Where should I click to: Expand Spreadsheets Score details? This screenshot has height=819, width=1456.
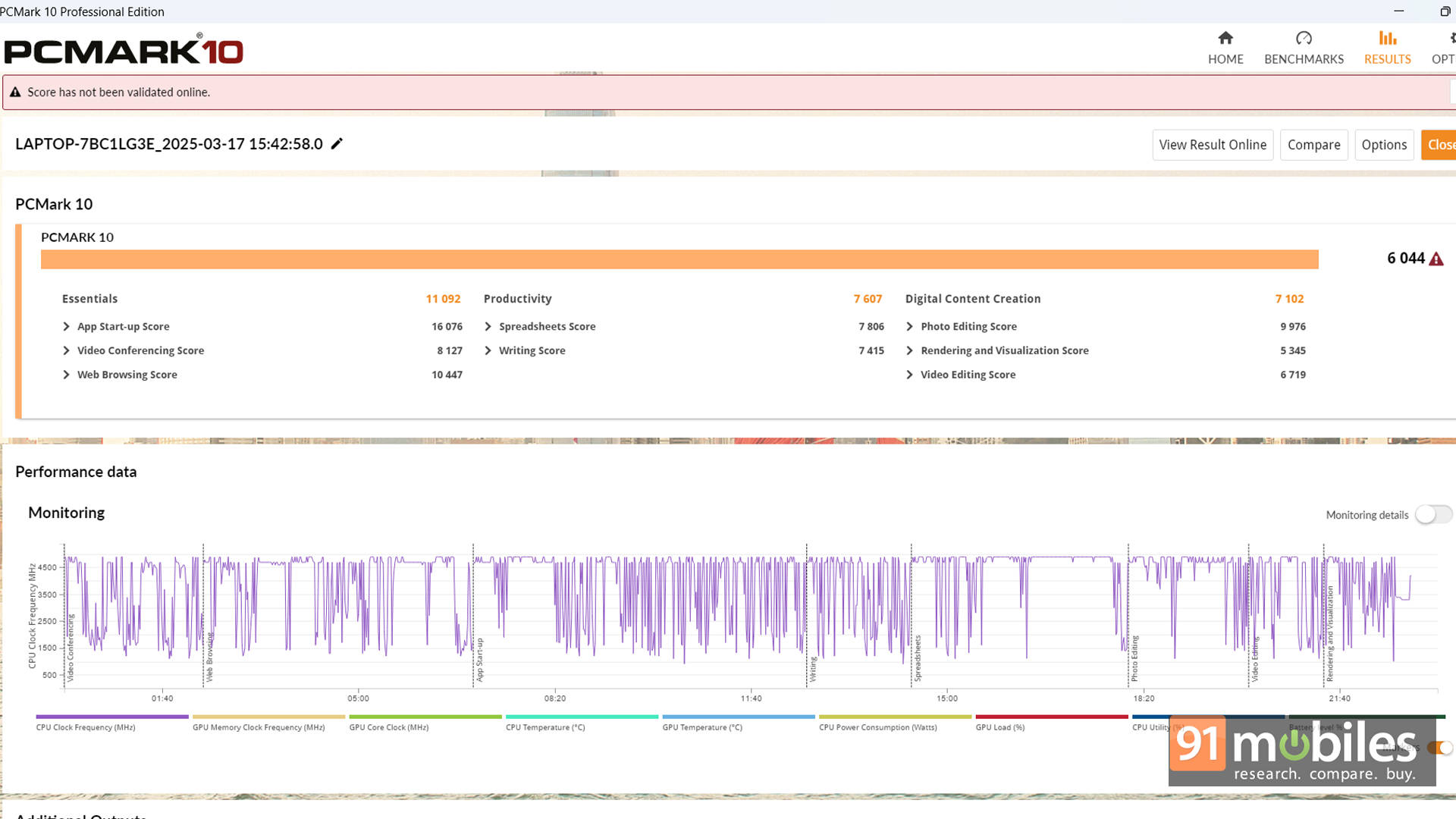pyautogui.click(x=488, y=326)
